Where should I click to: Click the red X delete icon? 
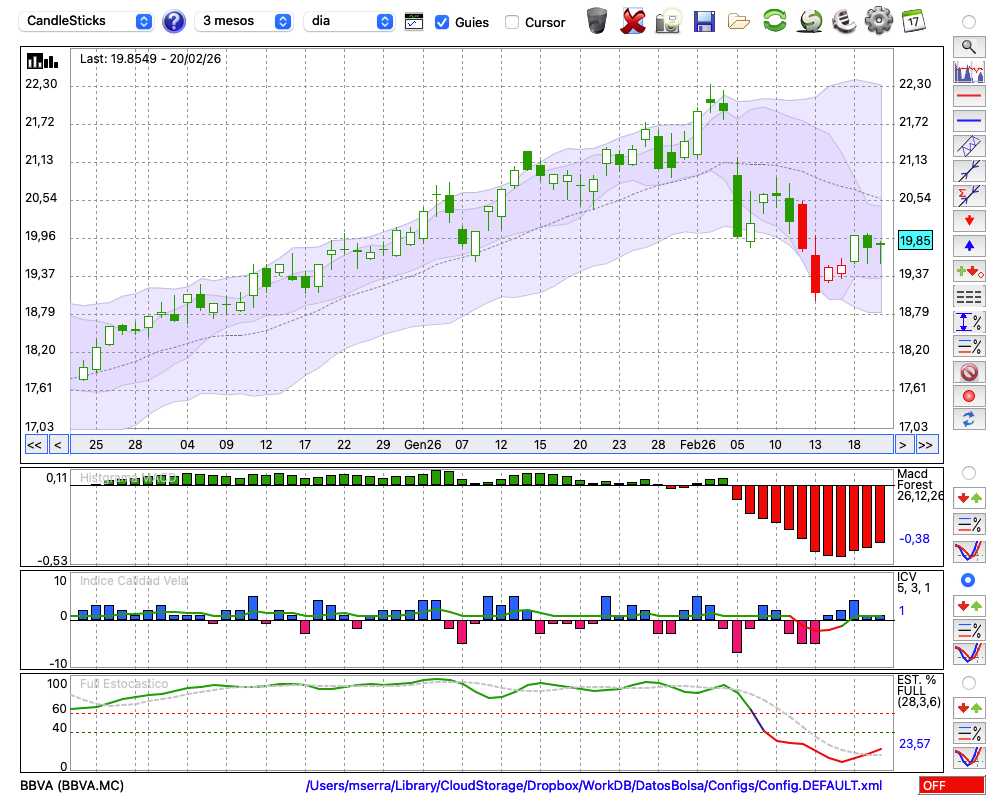pyautogui.click(x=633, y=21)
